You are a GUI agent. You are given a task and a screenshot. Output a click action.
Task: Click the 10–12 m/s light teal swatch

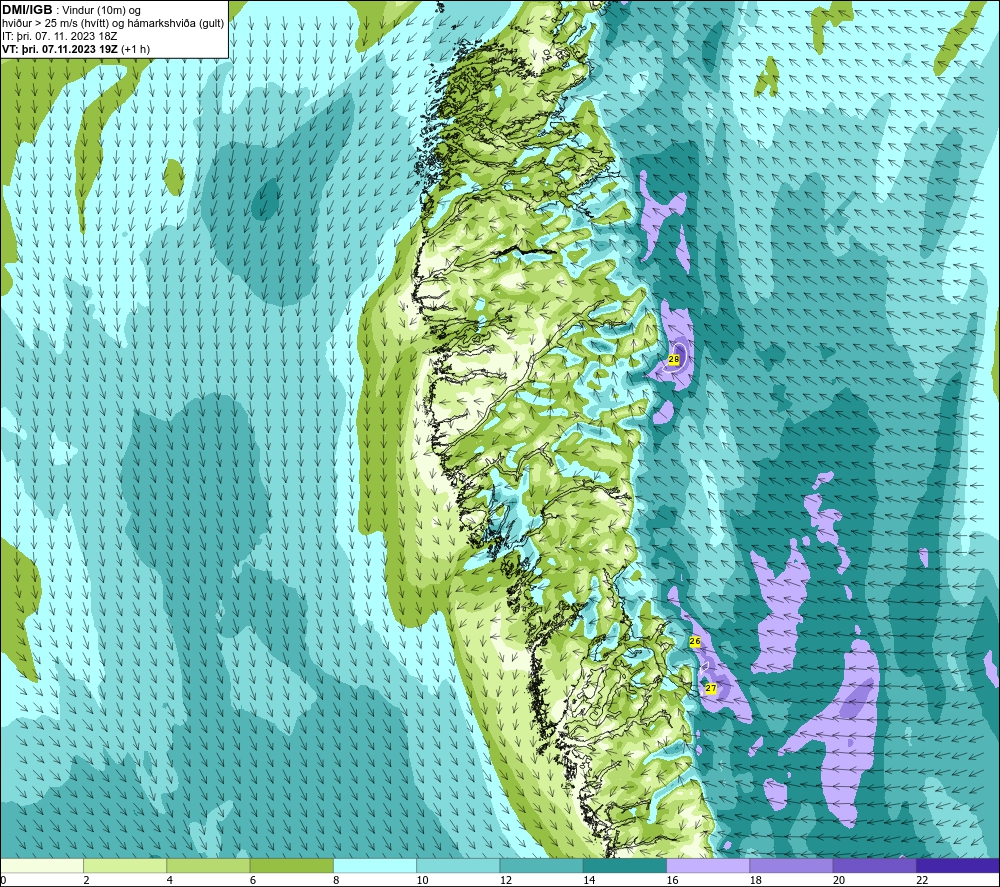458,866
